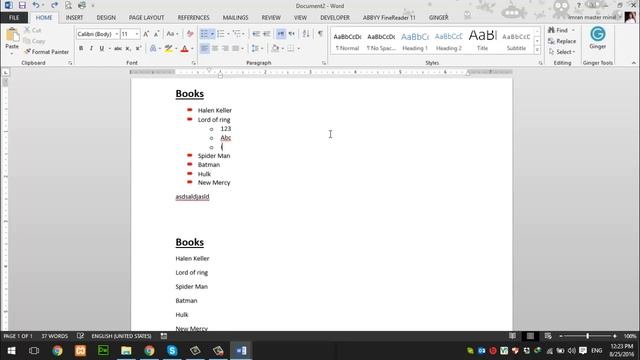This screenshot has width=640, height=360.
Task: Toggle Superscript formatting
Action: [138, 49]
